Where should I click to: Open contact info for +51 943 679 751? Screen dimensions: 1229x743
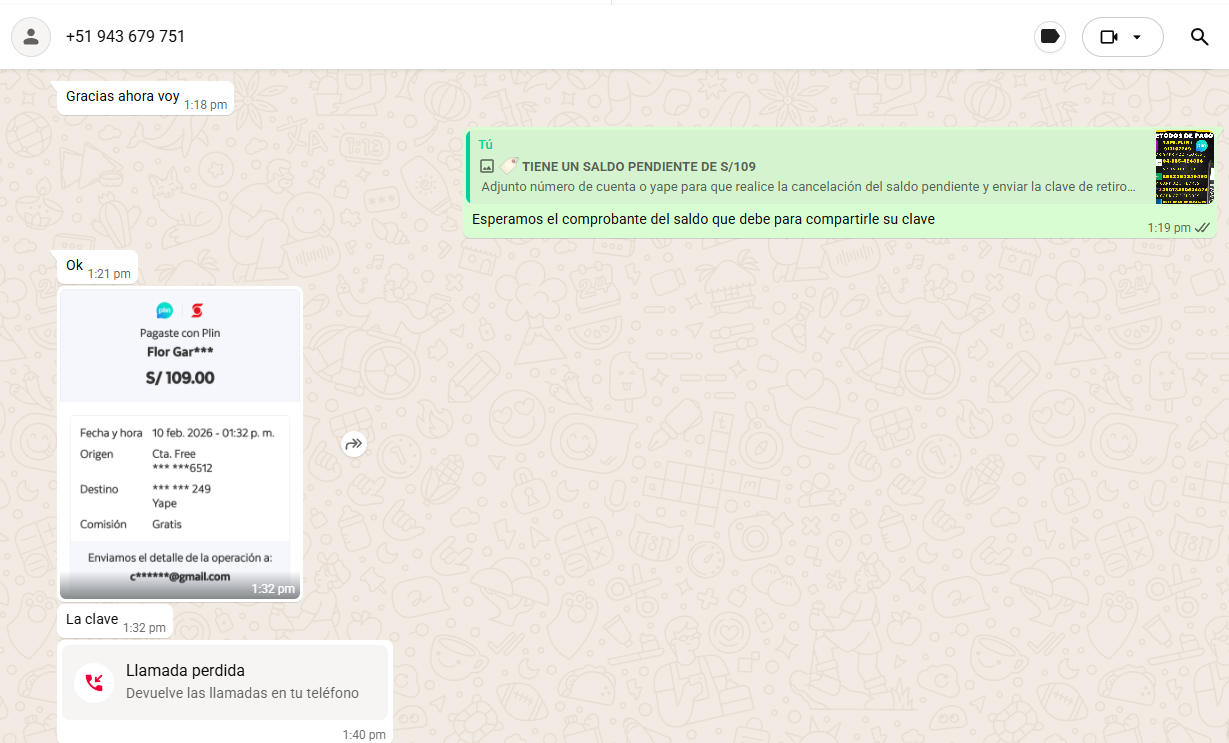[x=125, y=37]
